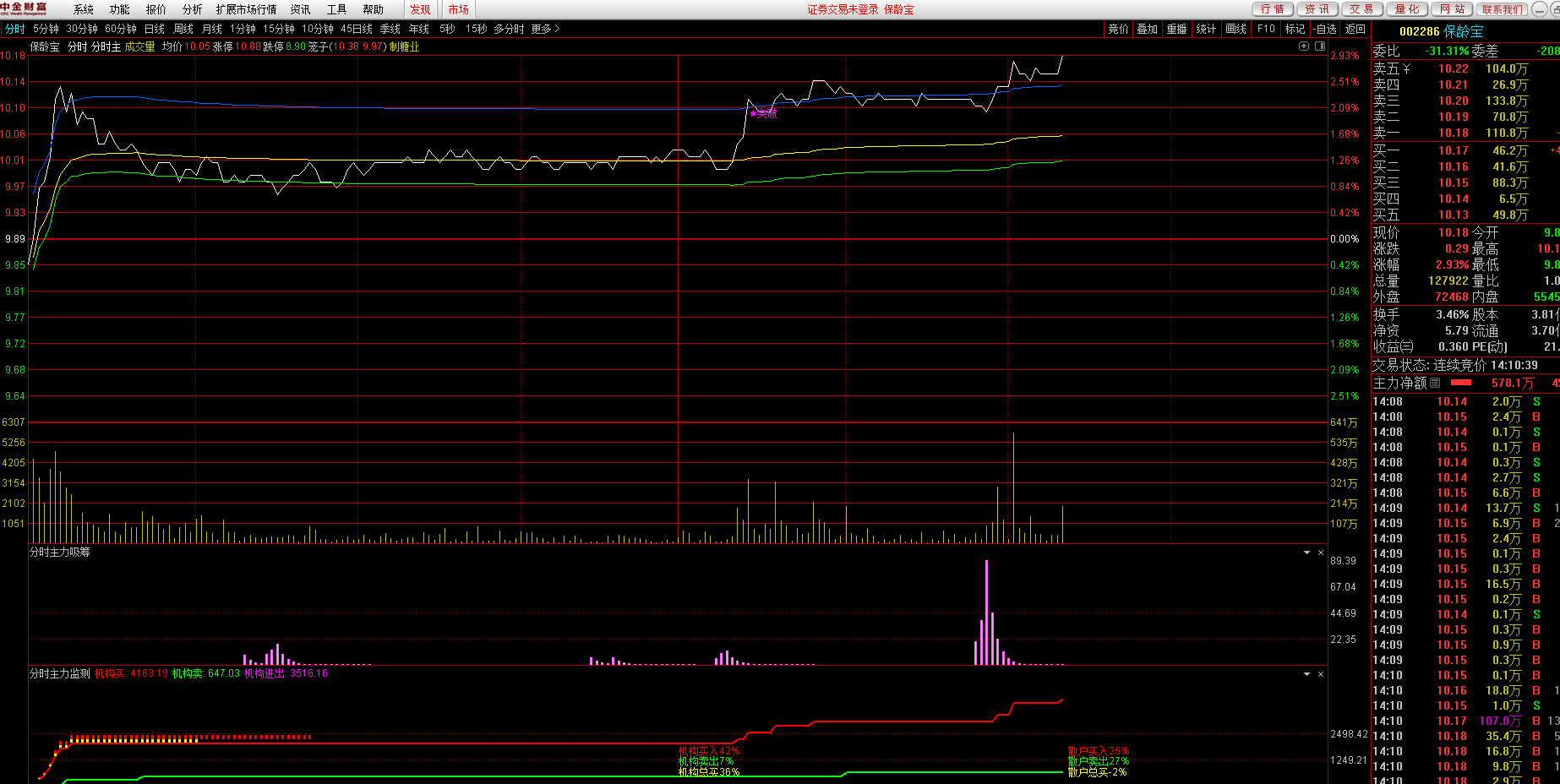
Task: Toggle the side panel layout icon
Action: [1320, 46]
